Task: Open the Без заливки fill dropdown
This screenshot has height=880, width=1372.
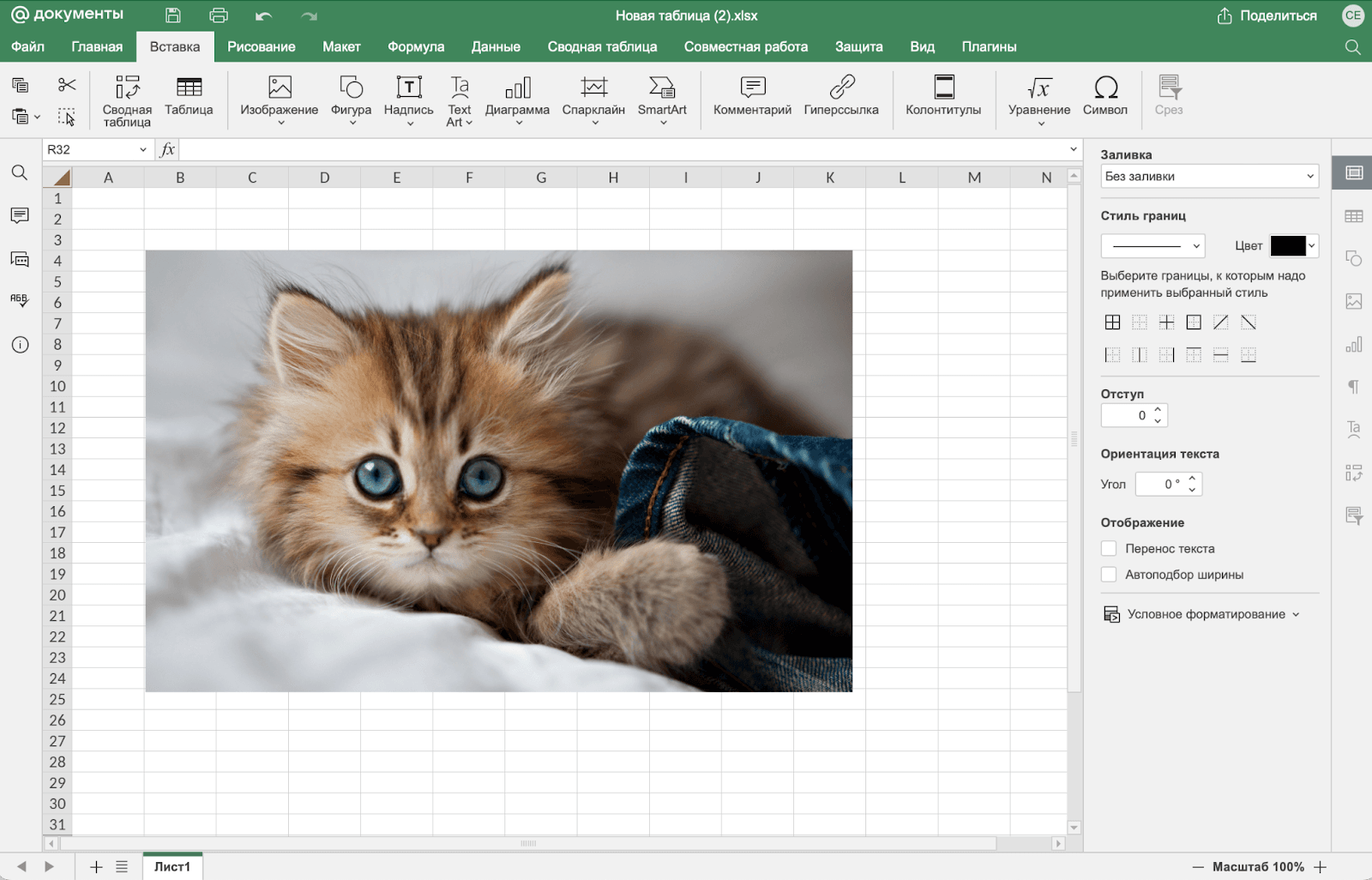Action: (x=1209, y=177)
